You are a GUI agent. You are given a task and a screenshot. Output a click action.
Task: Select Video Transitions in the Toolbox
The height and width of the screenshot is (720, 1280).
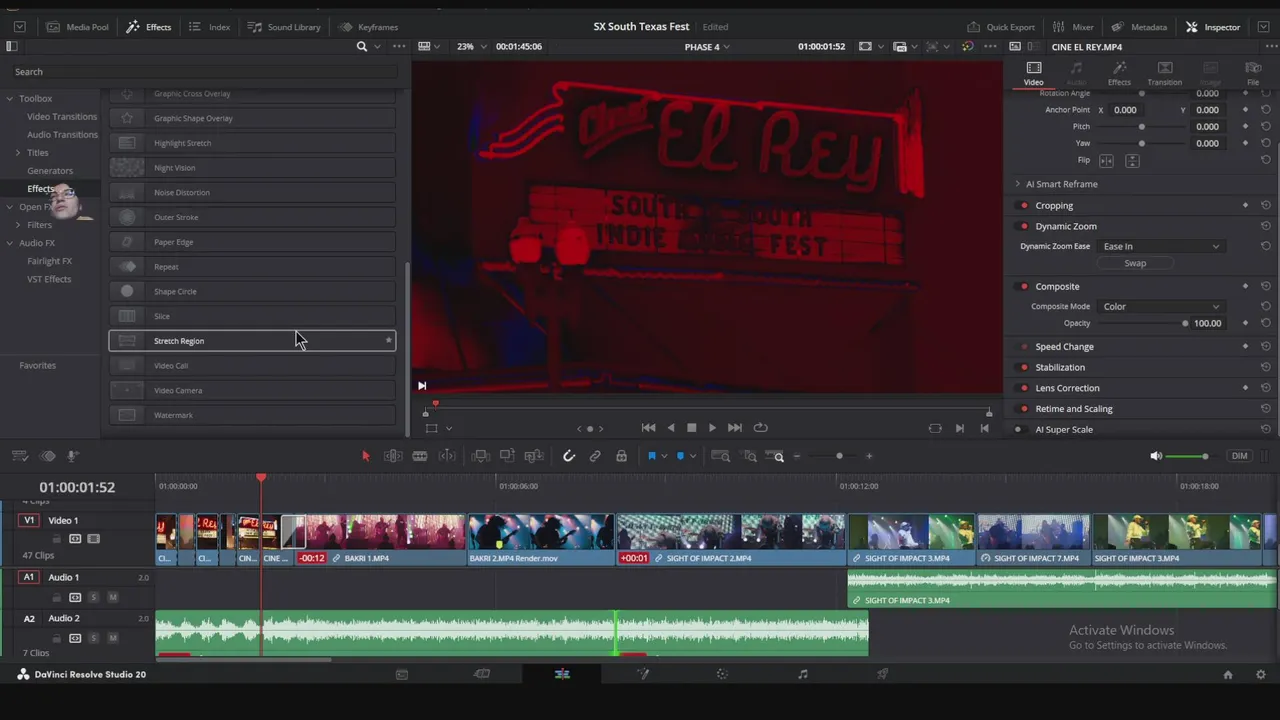pos(62,117)
